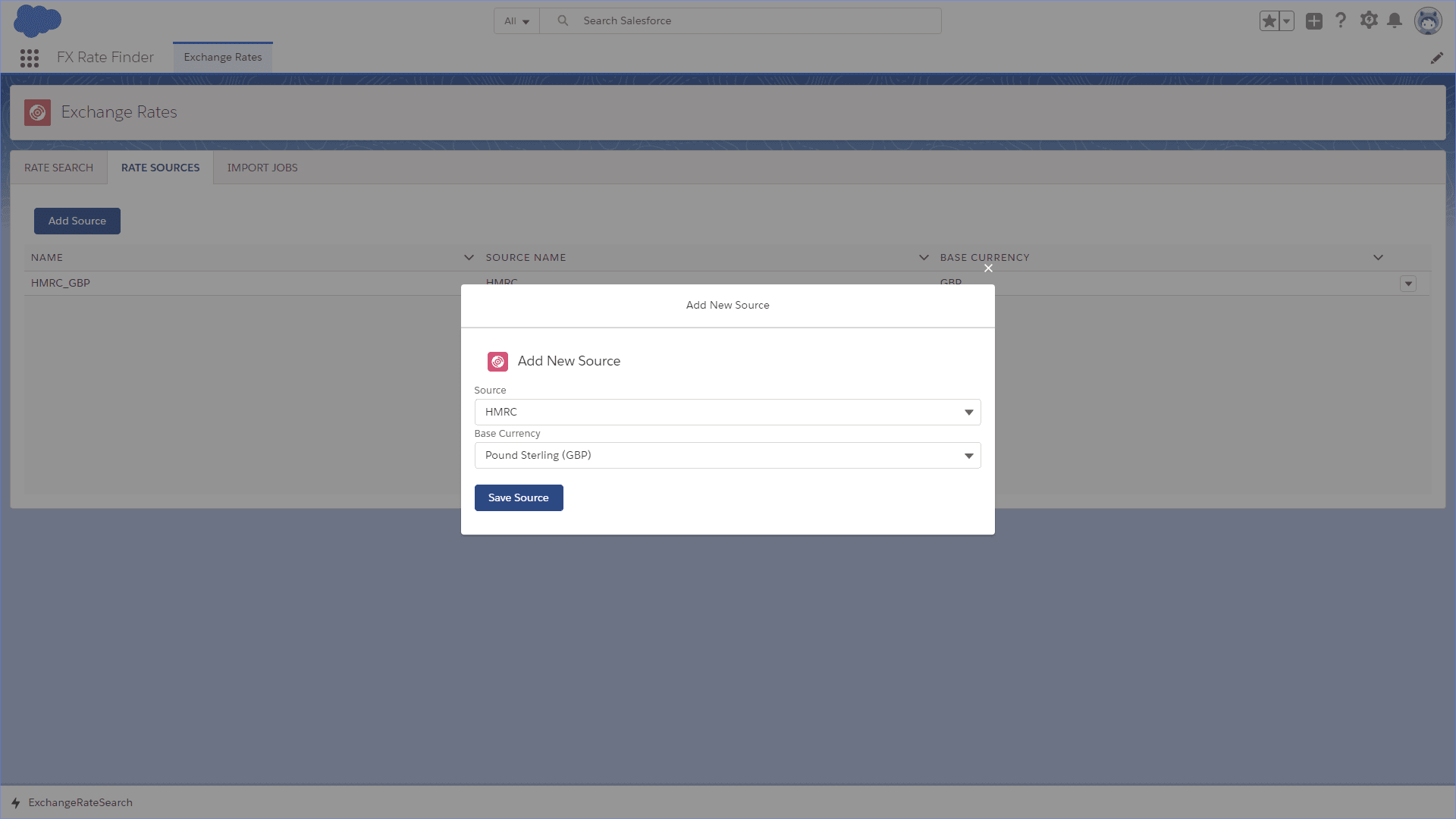Click the notifications bell icon
The width and height of the screenshot is (1456, 819).
pyautogui.click(x=1395, y=20)
